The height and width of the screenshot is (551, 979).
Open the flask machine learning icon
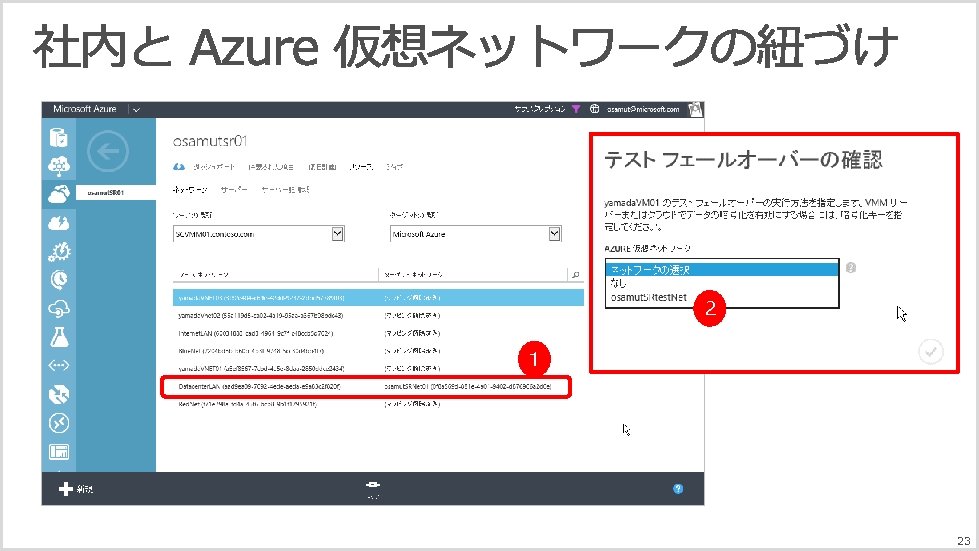coord(59,337)
